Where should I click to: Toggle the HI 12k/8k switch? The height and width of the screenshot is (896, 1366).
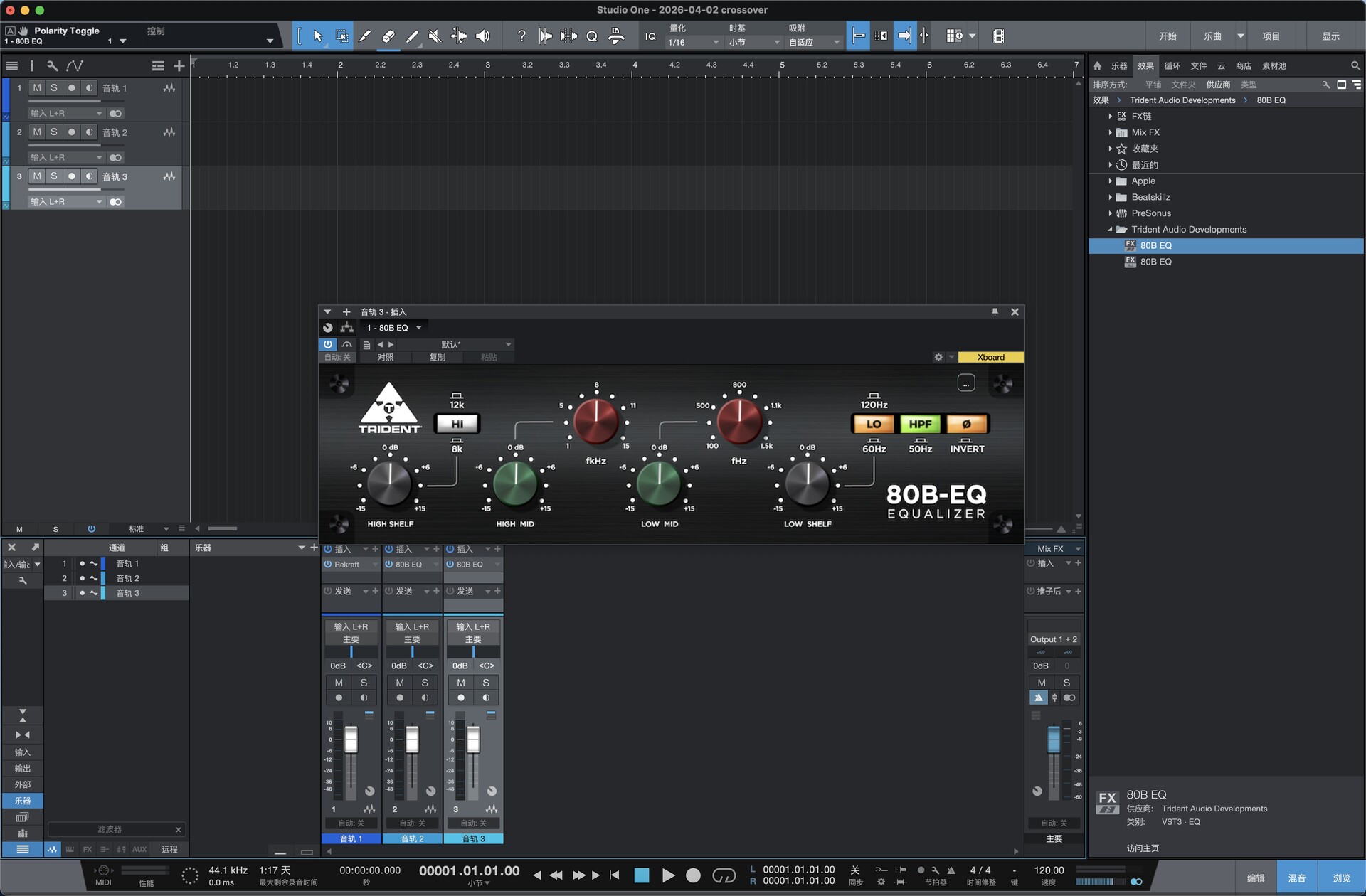(x=457, y=424)
